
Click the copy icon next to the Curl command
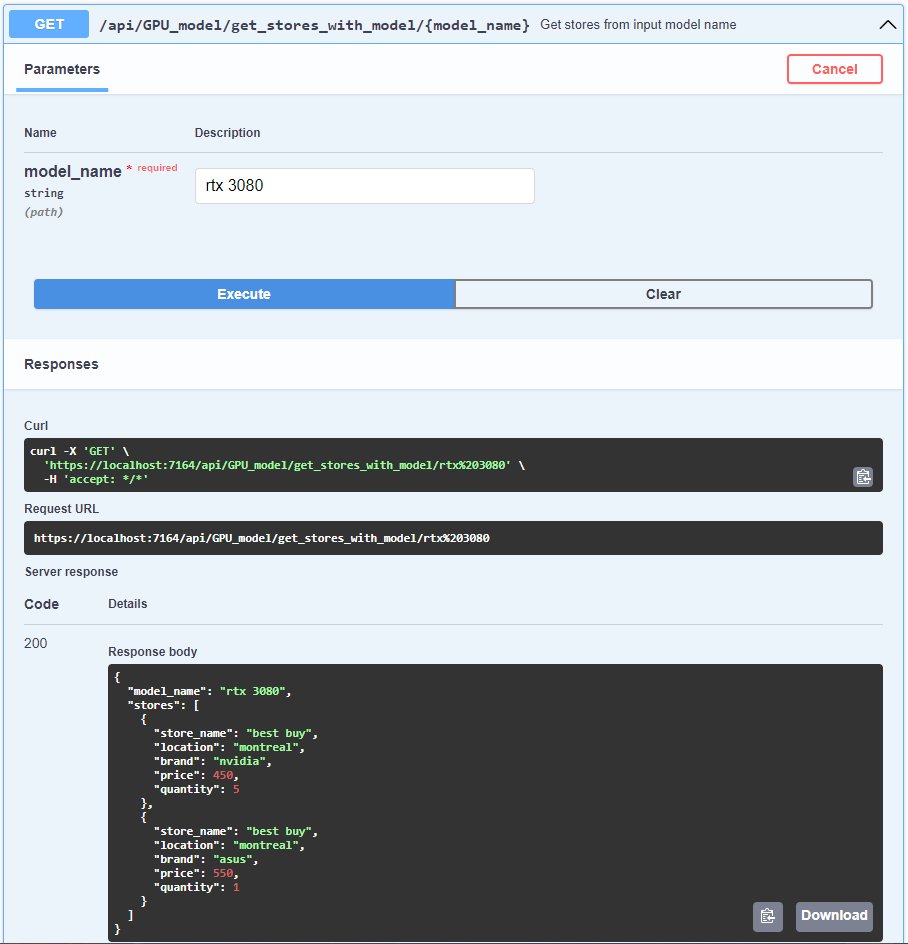862,477
